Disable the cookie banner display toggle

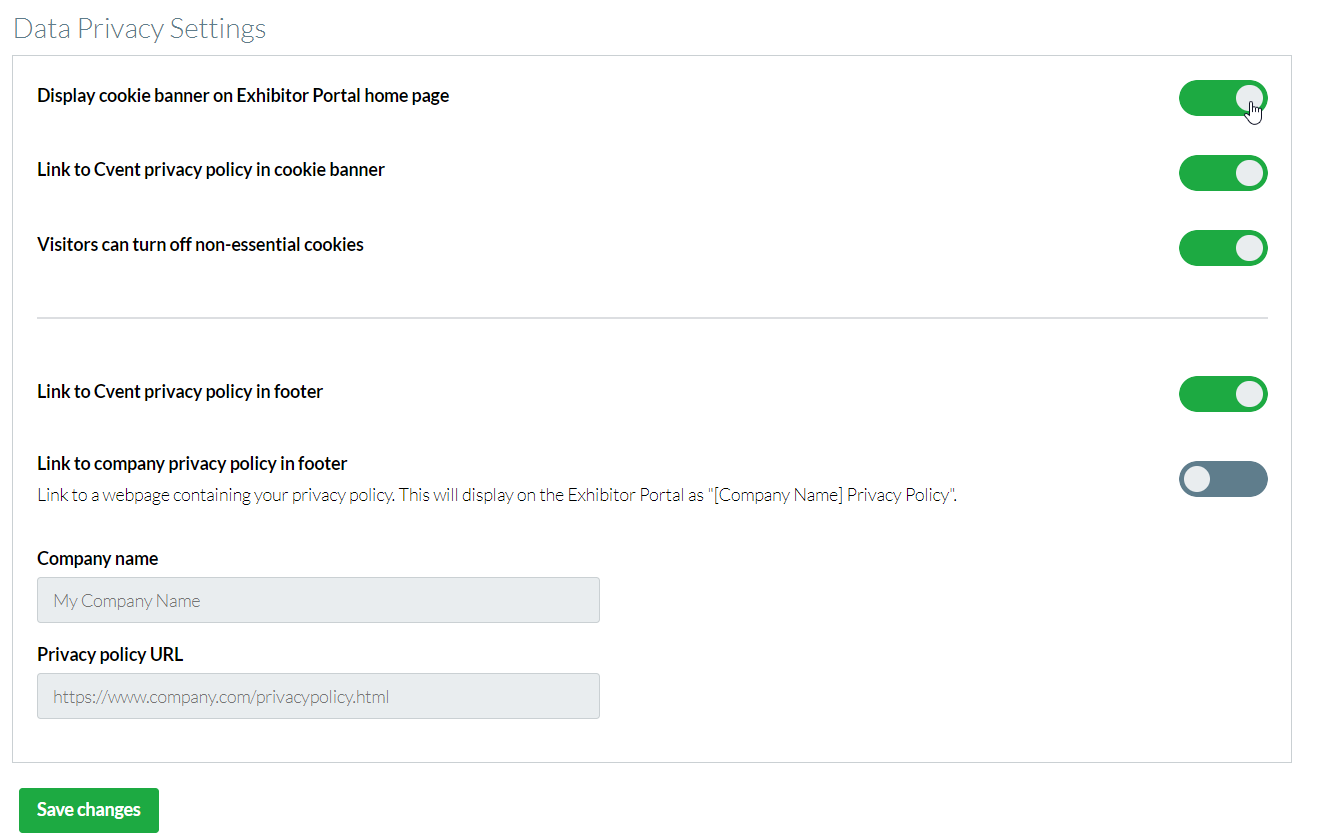pos(1222,98)
